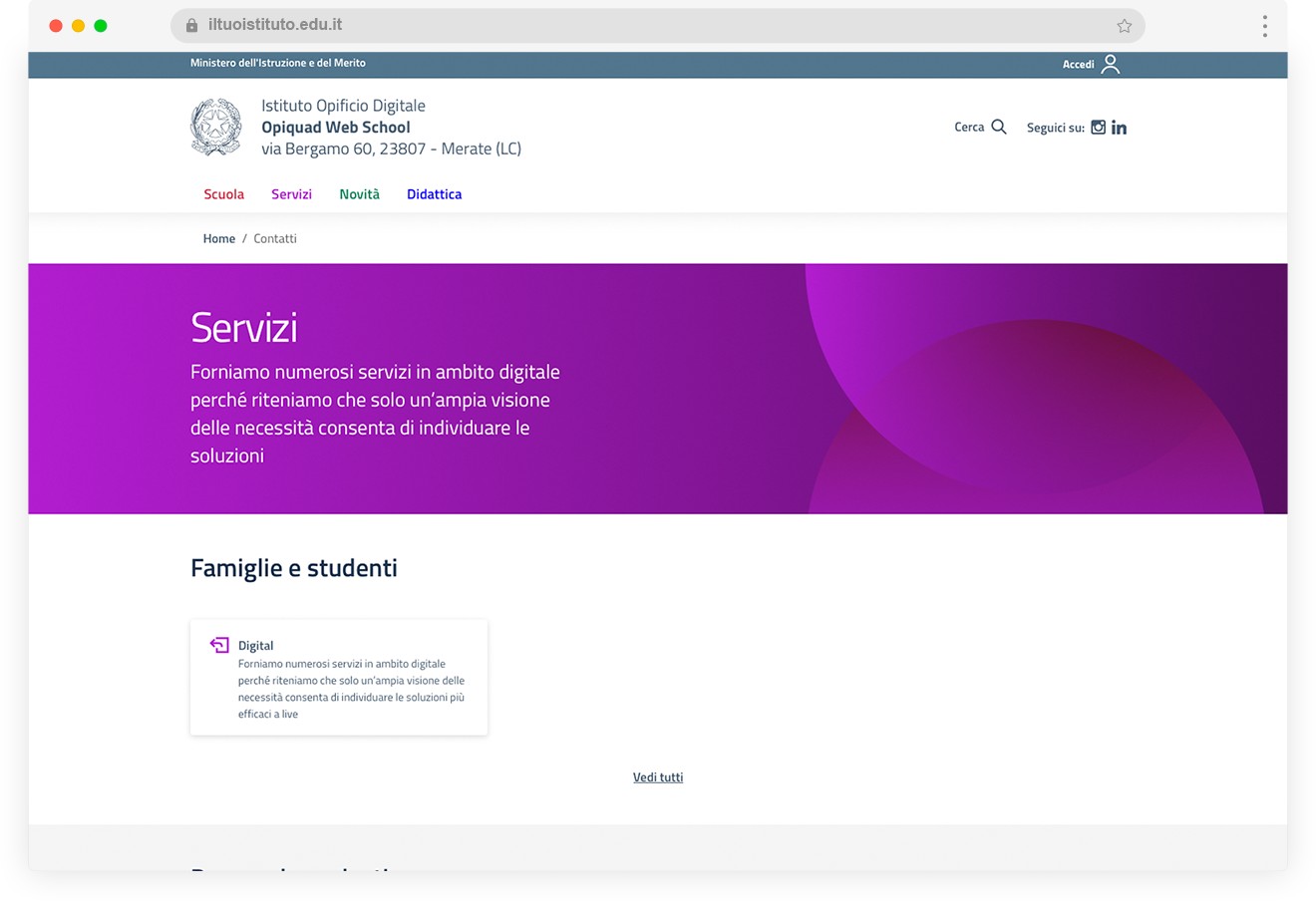Open the Didattica navigation item
This screenshot has width=1316, height=901.
[x=434, y=194]
